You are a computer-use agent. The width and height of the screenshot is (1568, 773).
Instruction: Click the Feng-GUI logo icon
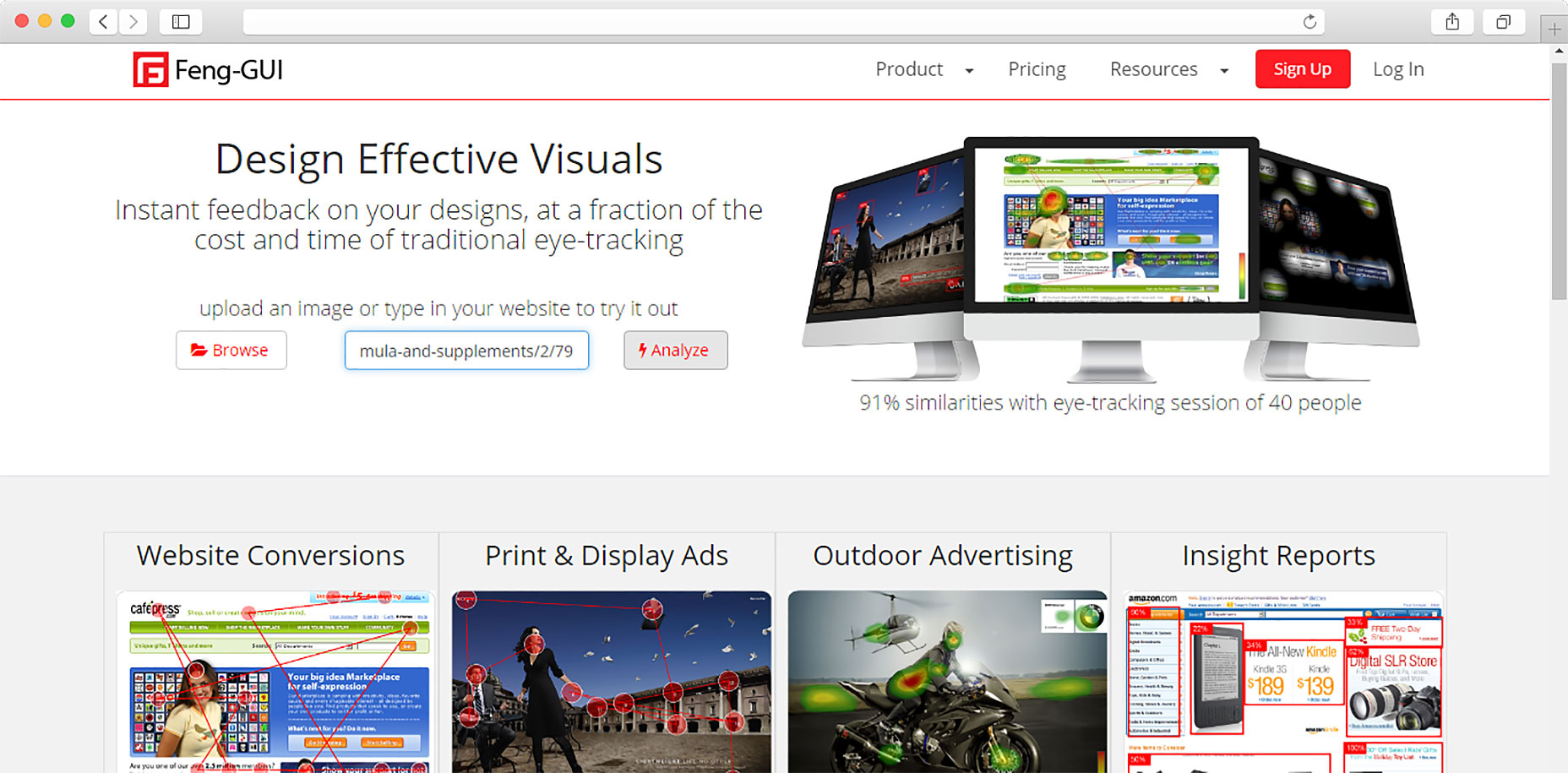click(x=150, y=70)
